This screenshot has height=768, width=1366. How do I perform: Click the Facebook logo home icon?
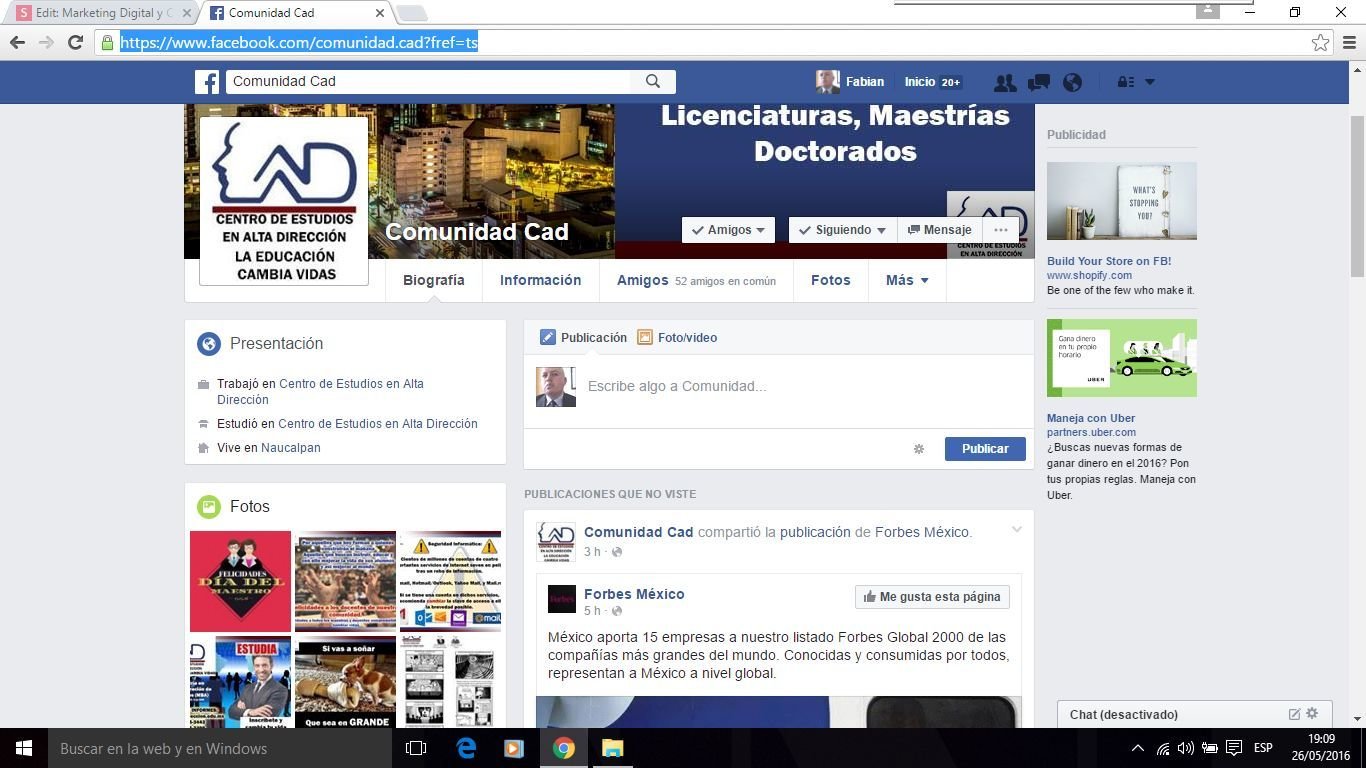coord(207,82)
